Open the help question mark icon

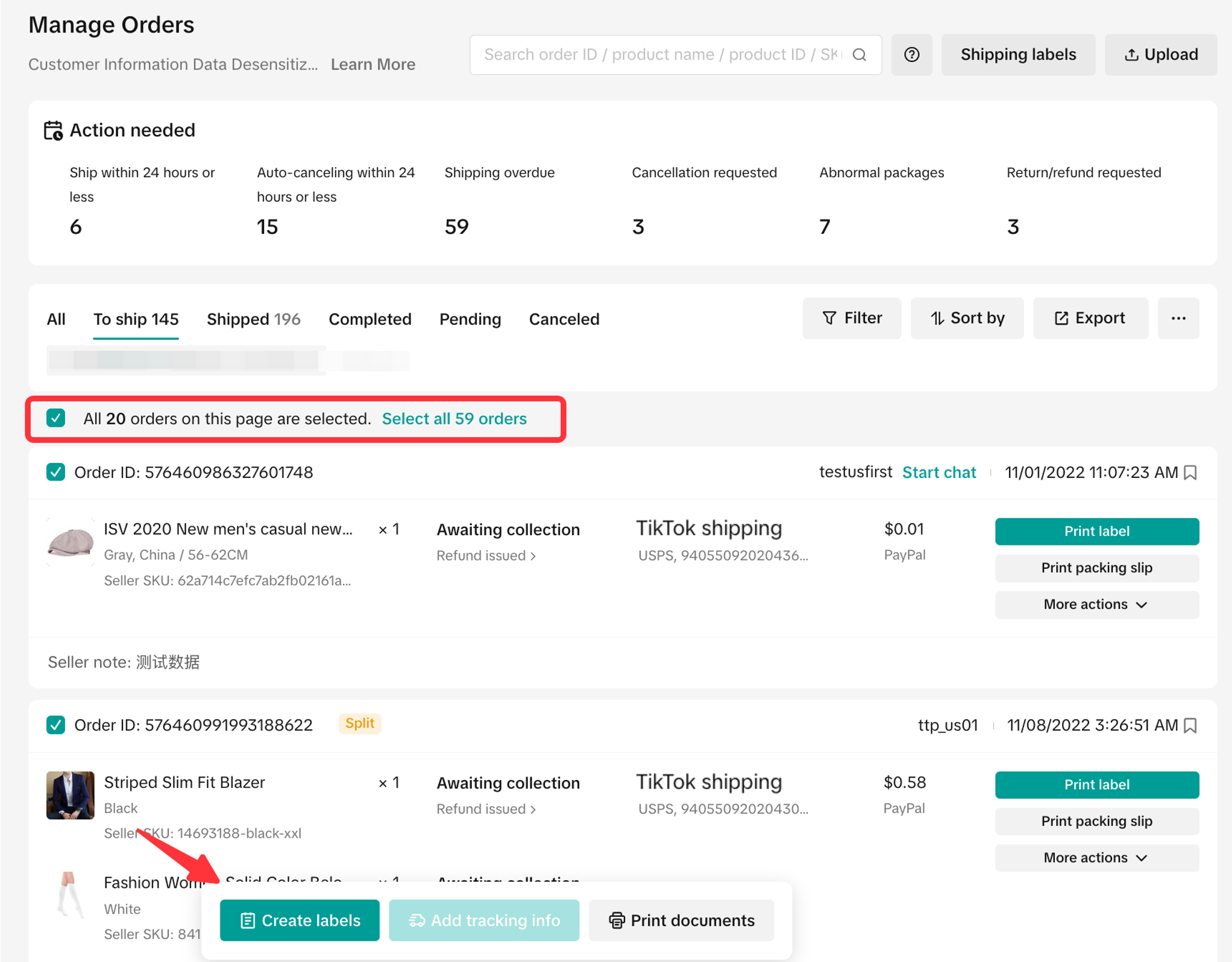[911, 55]
